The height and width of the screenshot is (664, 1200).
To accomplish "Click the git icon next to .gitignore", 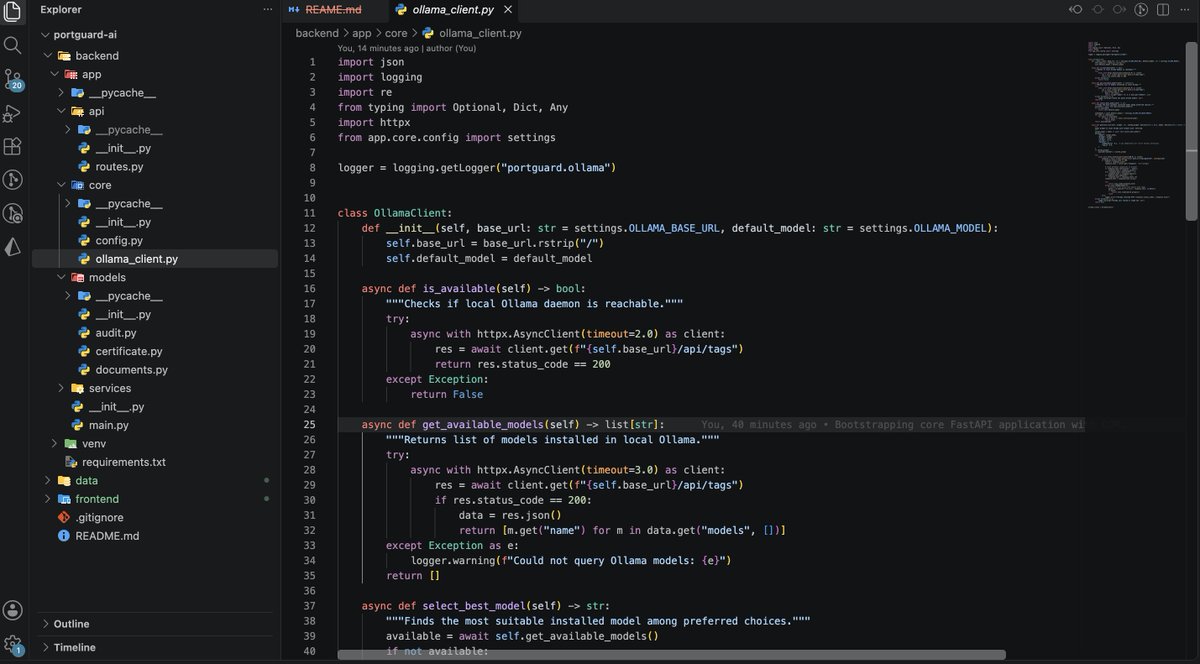I will pos(64,517).
